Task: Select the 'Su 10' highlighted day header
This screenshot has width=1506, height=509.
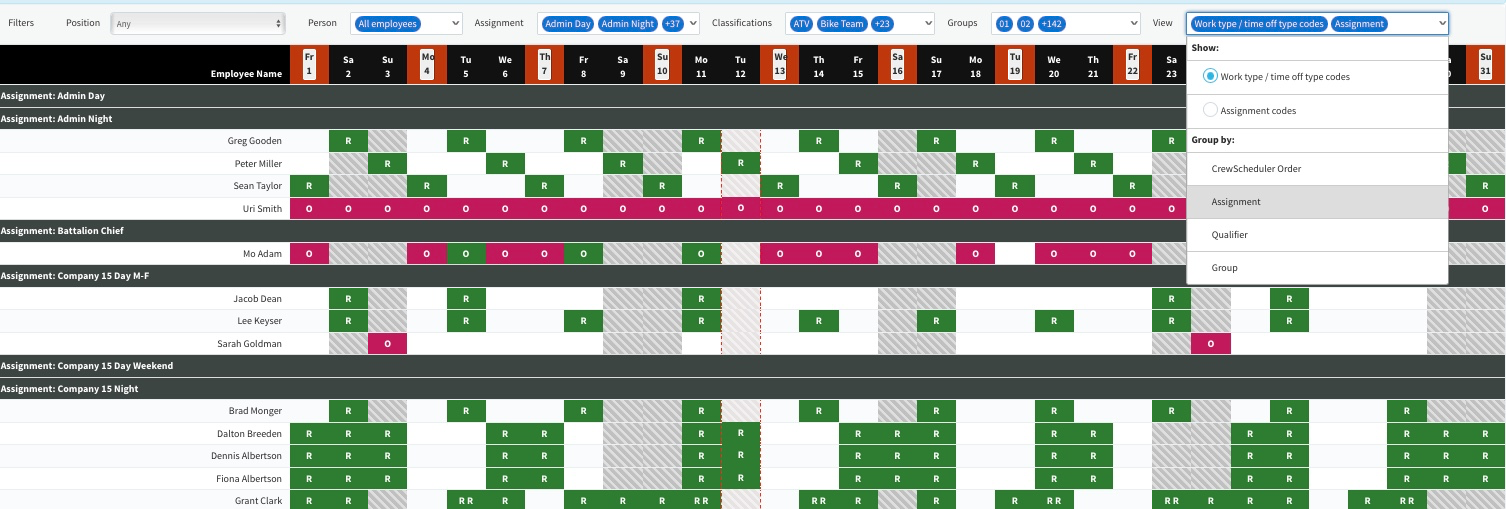Action: point(662,65)
